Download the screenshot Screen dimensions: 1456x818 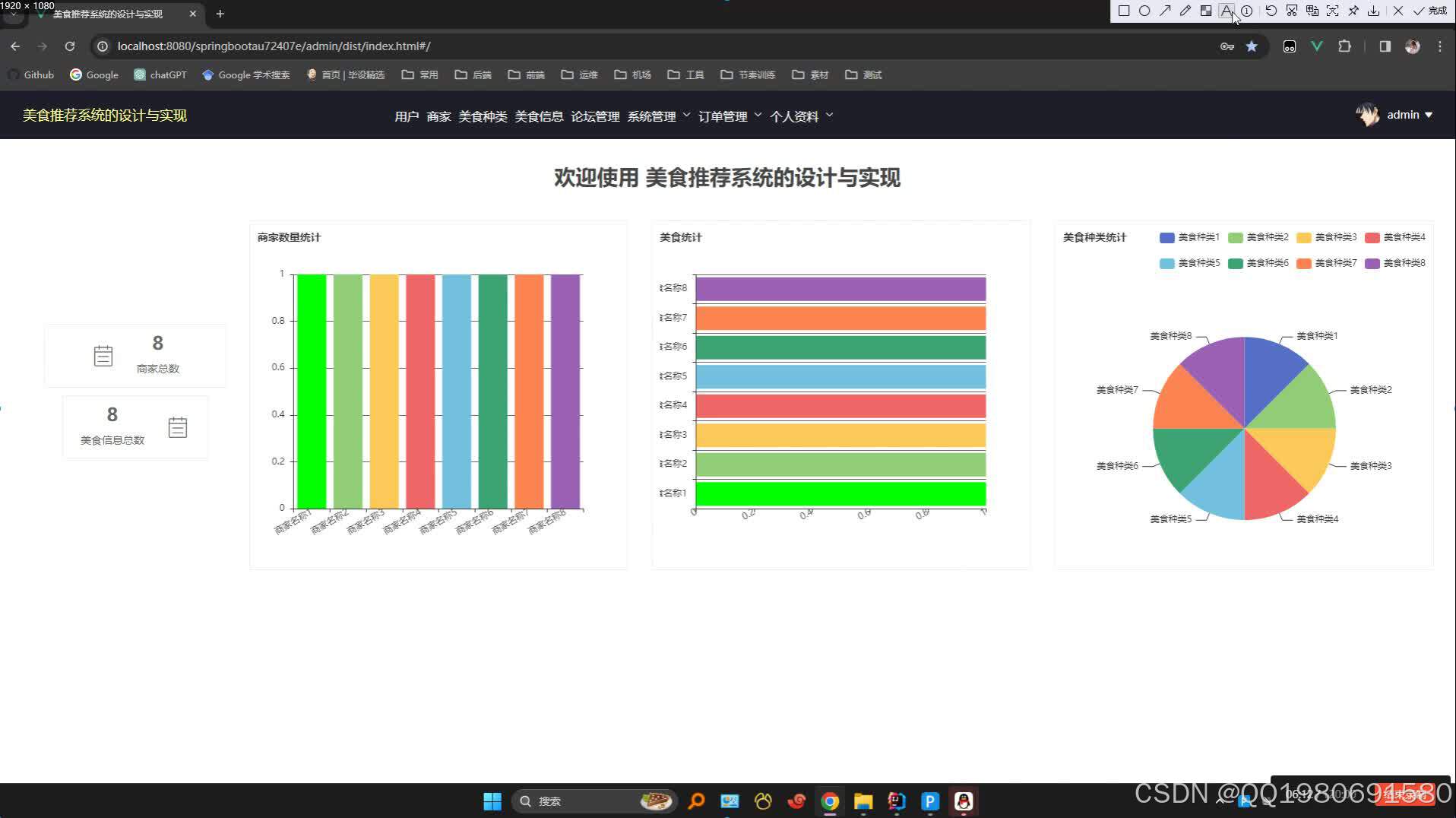(x=1373, y=10)
